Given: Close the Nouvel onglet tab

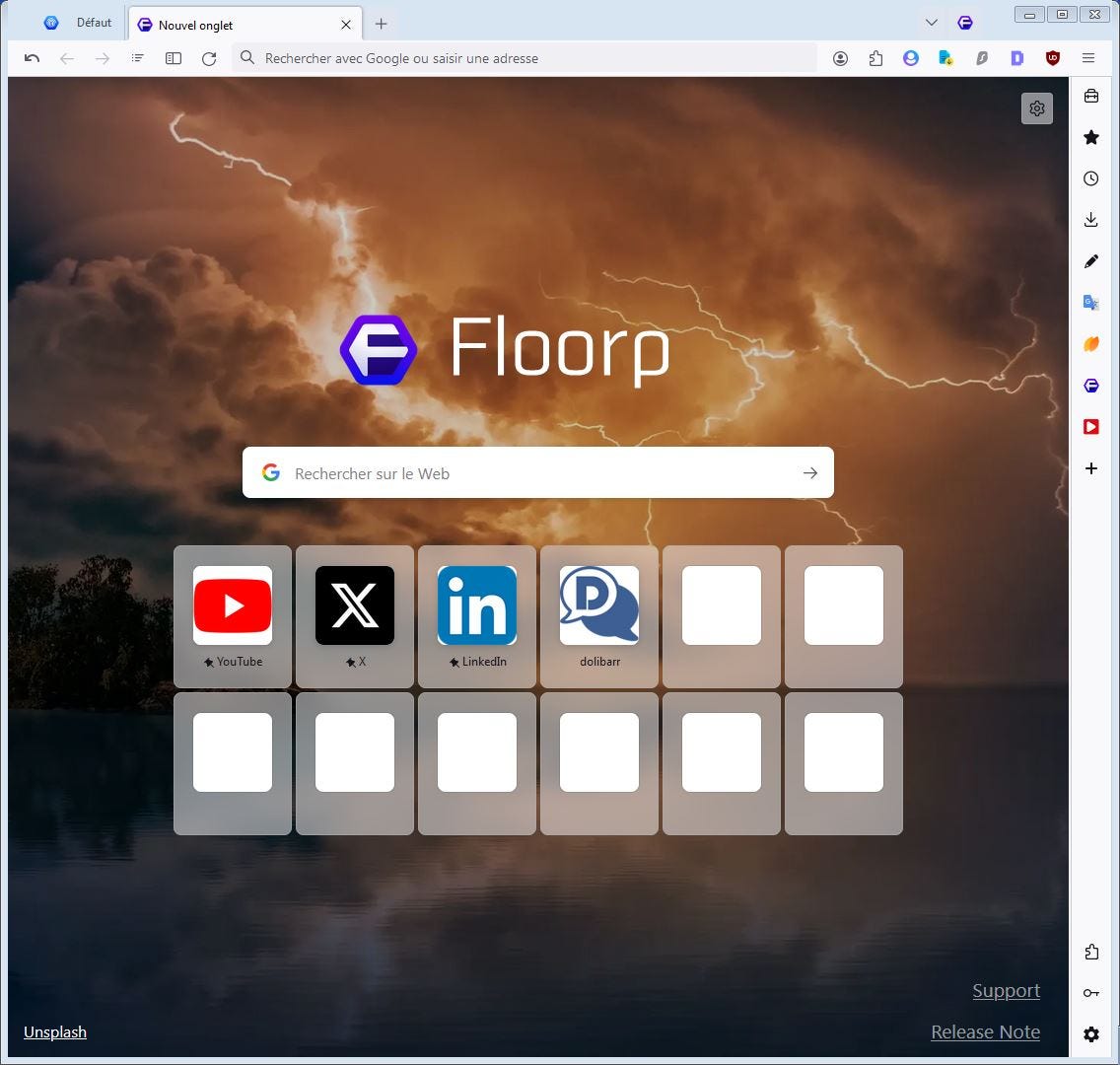Looking at the screenshot, I should [x=346, y=25].
